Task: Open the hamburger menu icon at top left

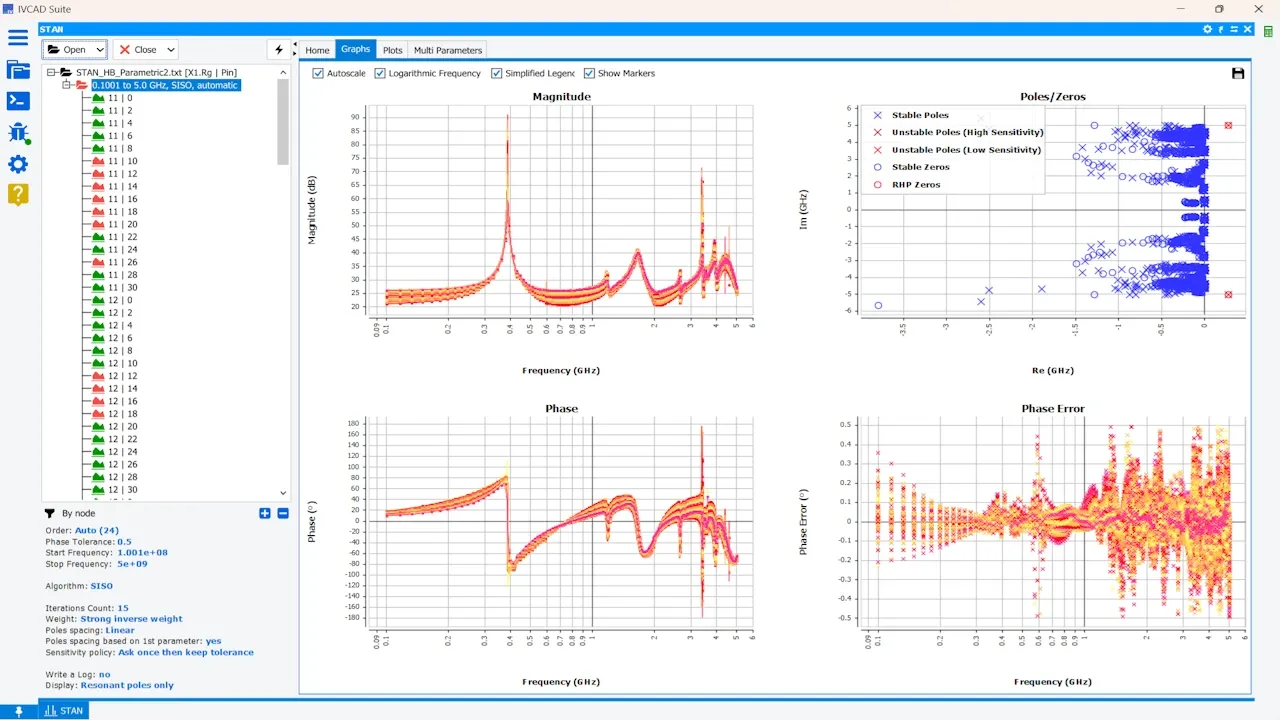Action: 18,37
